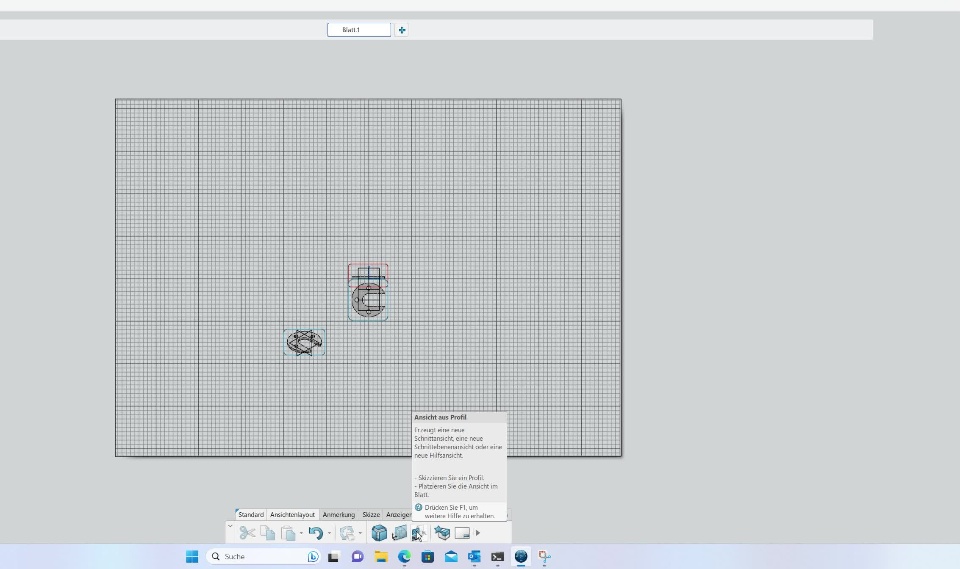Open the Teams Chat taskbar icon
This screenshot has width=960, height=569.
pos(358,556)
